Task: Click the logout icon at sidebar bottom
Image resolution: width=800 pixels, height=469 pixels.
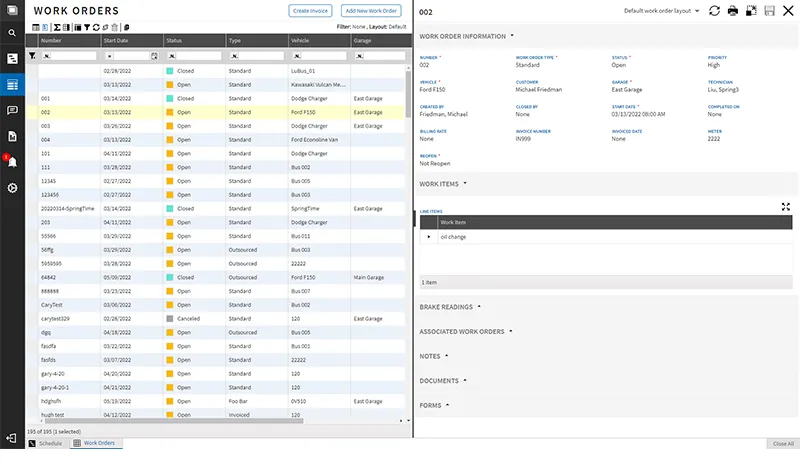Action: (x=12, y=438)
